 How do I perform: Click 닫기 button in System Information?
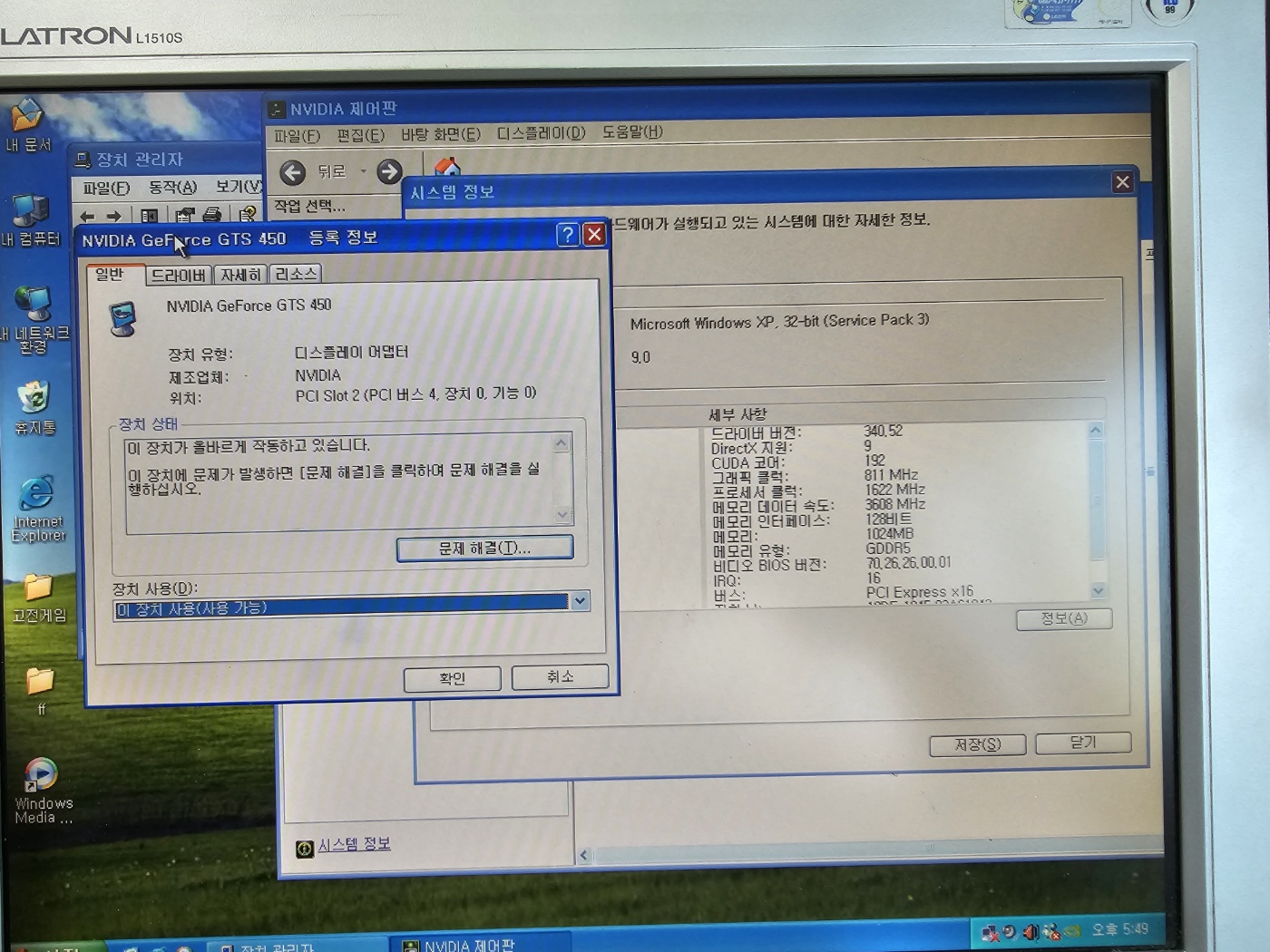1083,743
